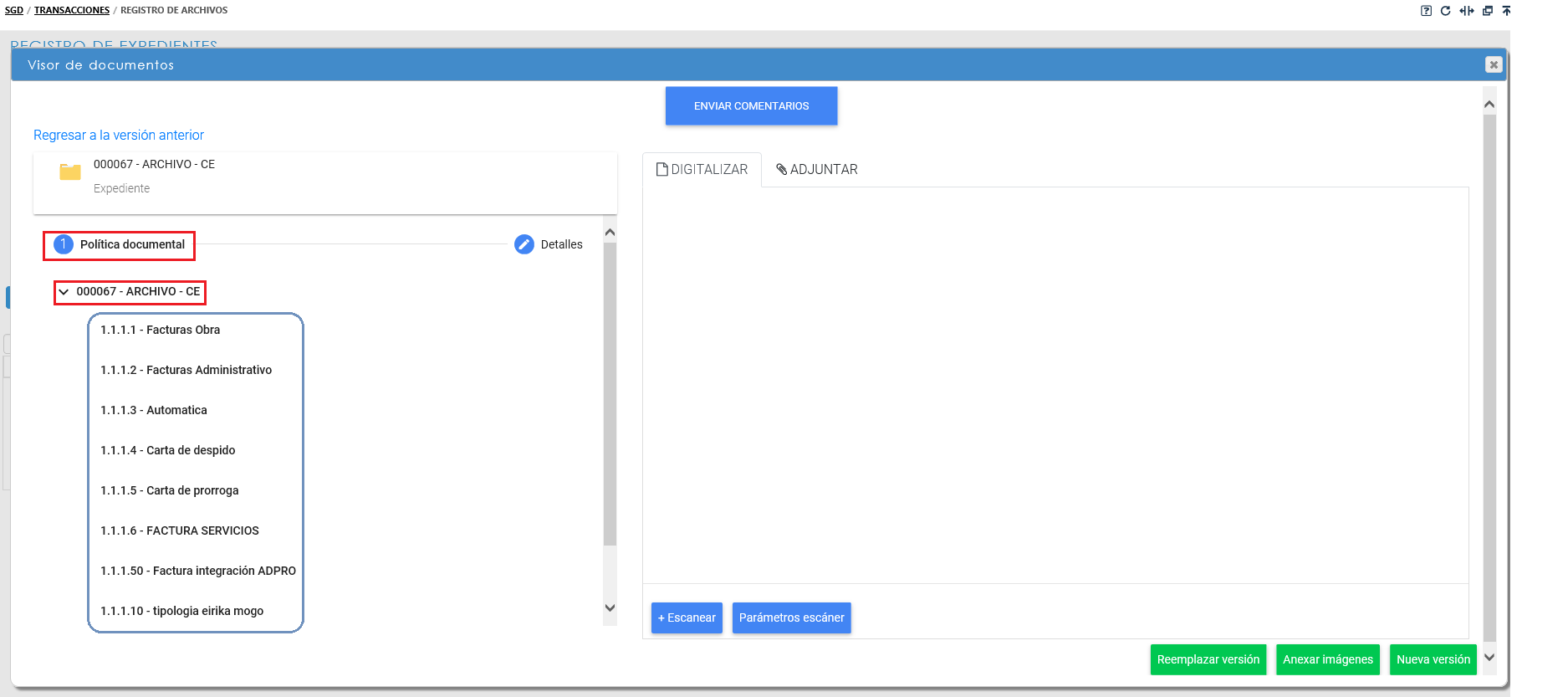Image resolution: width=1568 pixels, height=697 pixels.
Task: Close the Visor de documentos dialog
Action: click(1494, 64)
